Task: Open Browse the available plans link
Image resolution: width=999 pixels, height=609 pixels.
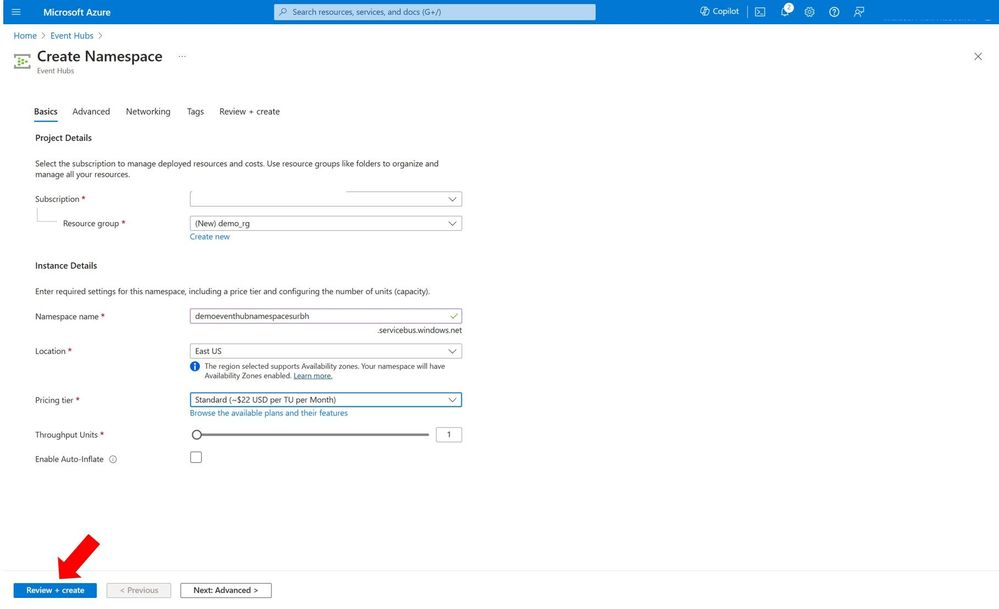Action: pos(269,413)
